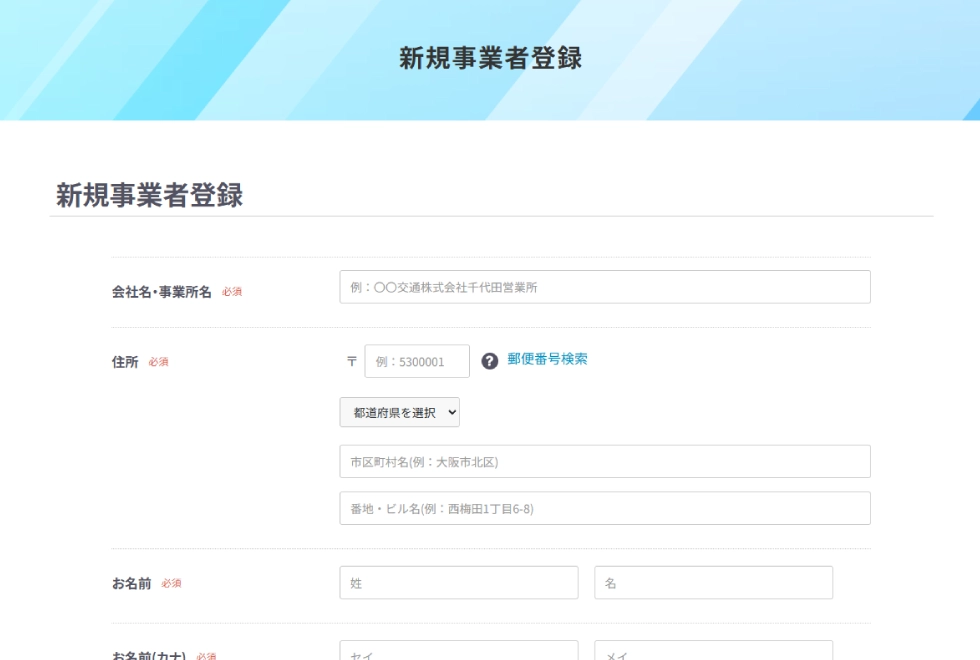Click the question mark help icon
The height and width of the screenshot is (660, 980).
490,361
